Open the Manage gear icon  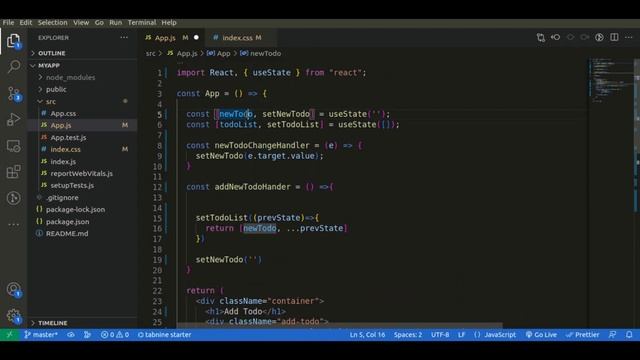pyautogui.click(x=13, y=316)
